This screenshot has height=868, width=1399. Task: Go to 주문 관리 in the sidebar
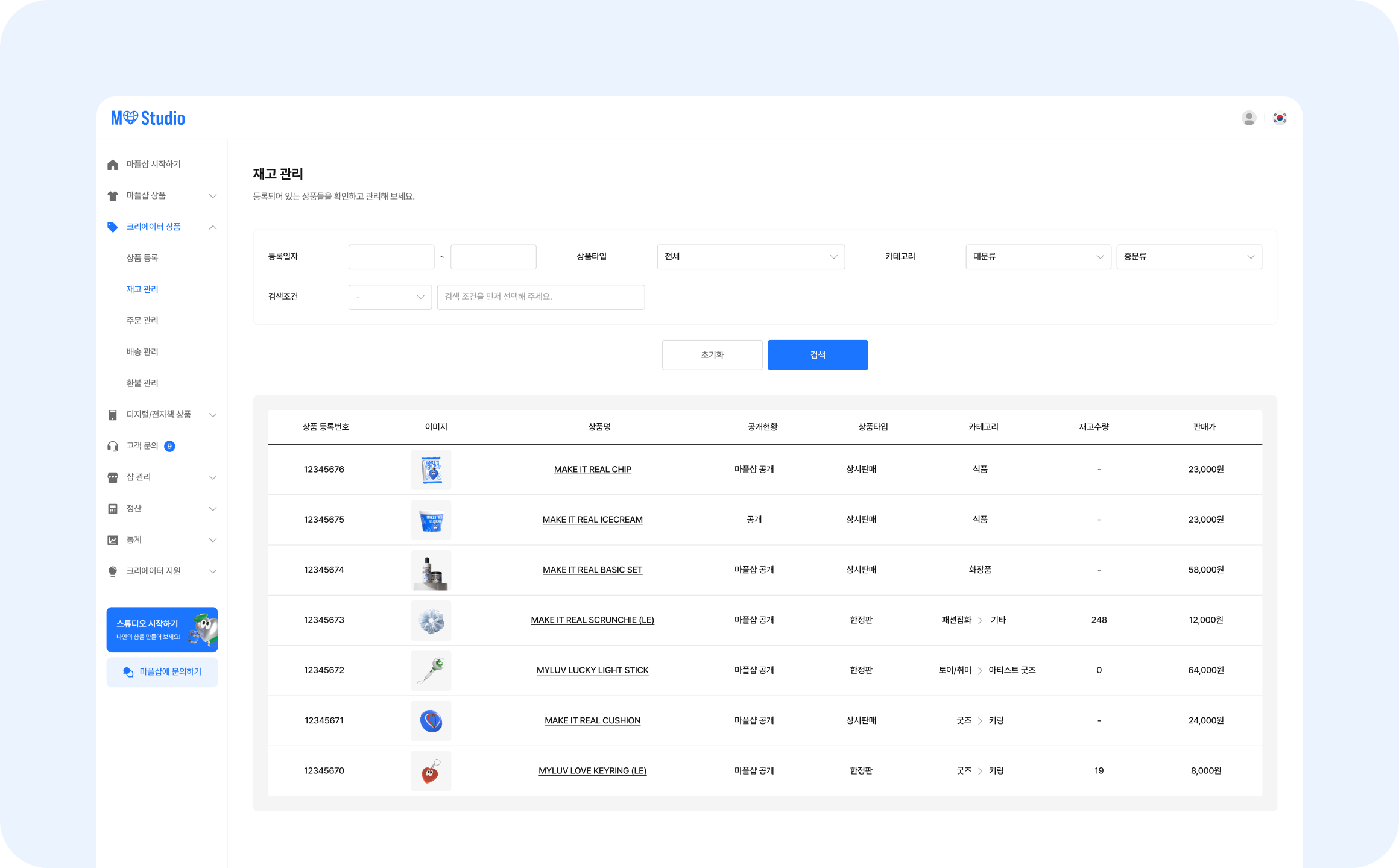click(x=142, y=321)
